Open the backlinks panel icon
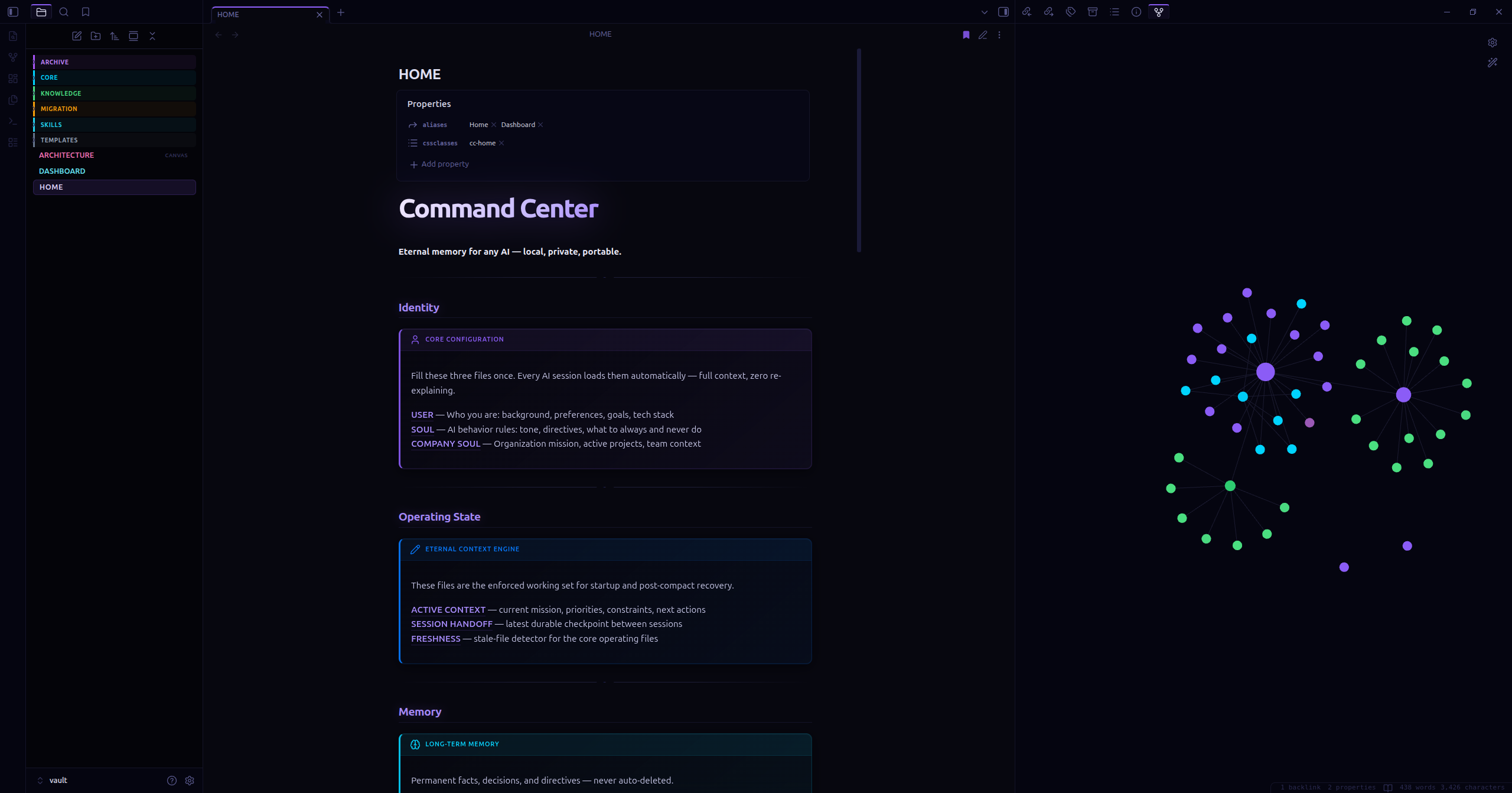The width and height of the screenshot is (1512, 793). [x=1027, y=12]
